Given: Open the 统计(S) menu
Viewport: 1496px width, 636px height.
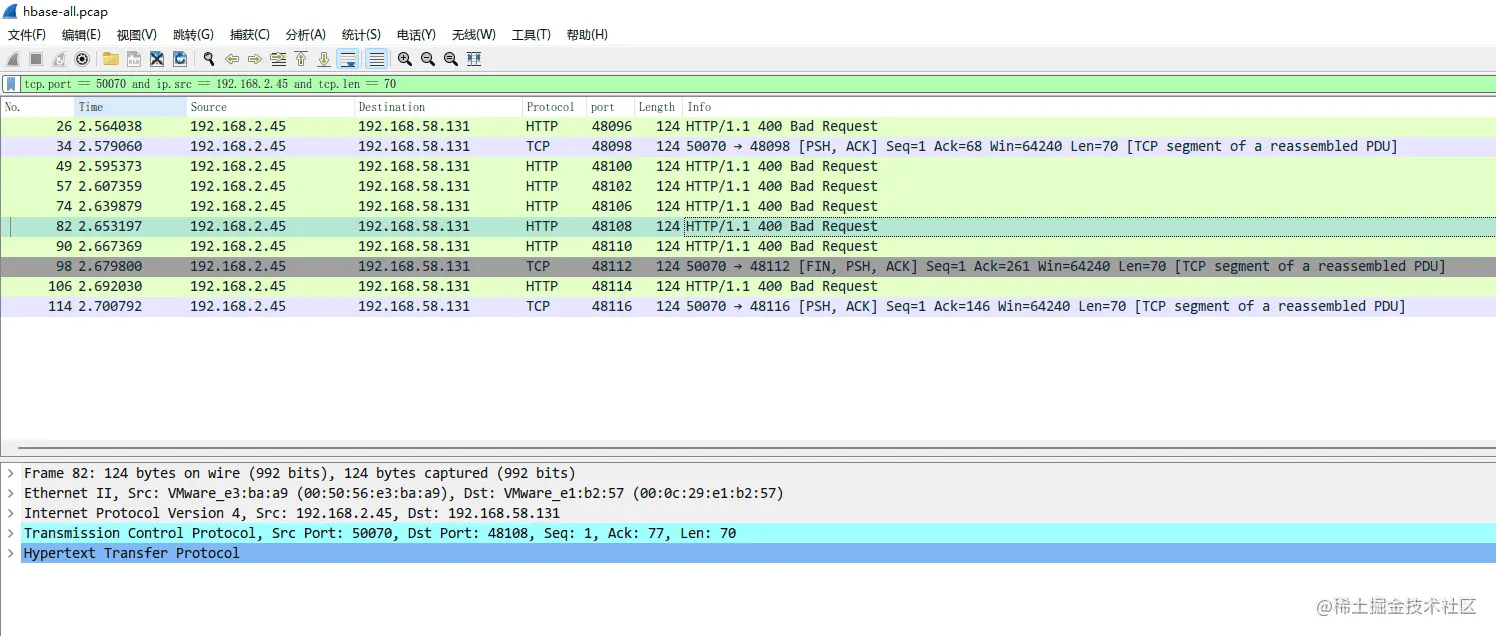Looking at the screenshot, I should [361, 35].
